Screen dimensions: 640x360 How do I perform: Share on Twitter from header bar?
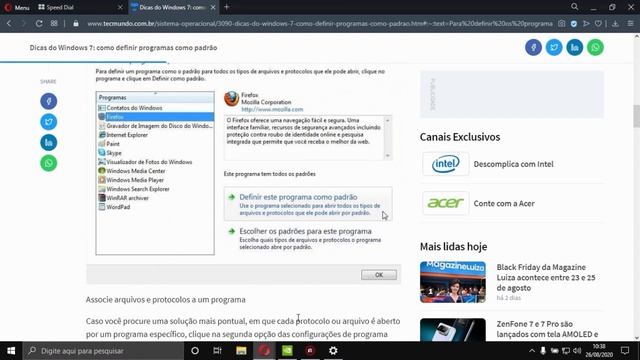click(x=554, y=47)
